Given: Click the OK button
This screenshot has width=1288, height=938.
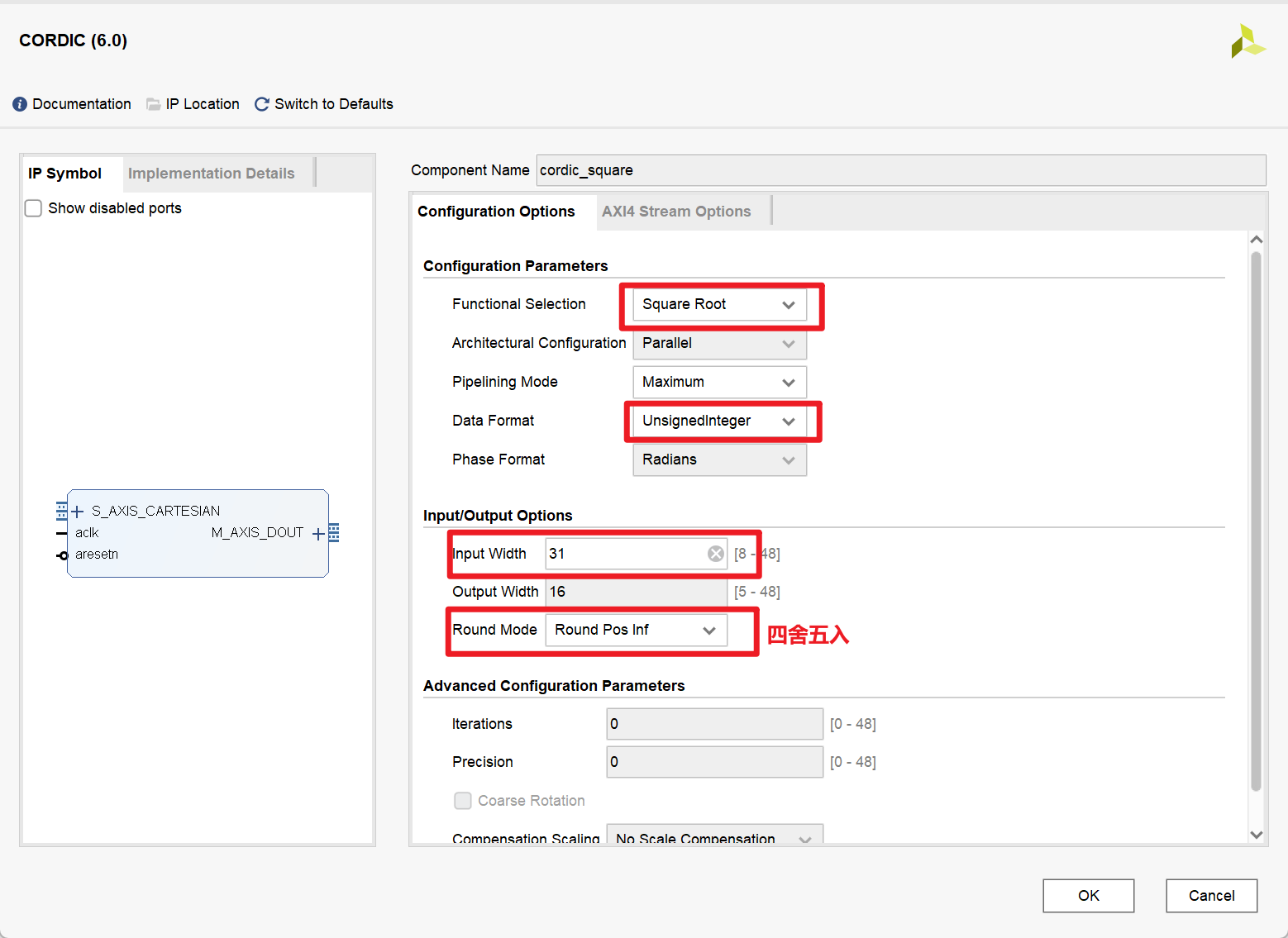Looking at the screenshot, I should [1089, 896].
